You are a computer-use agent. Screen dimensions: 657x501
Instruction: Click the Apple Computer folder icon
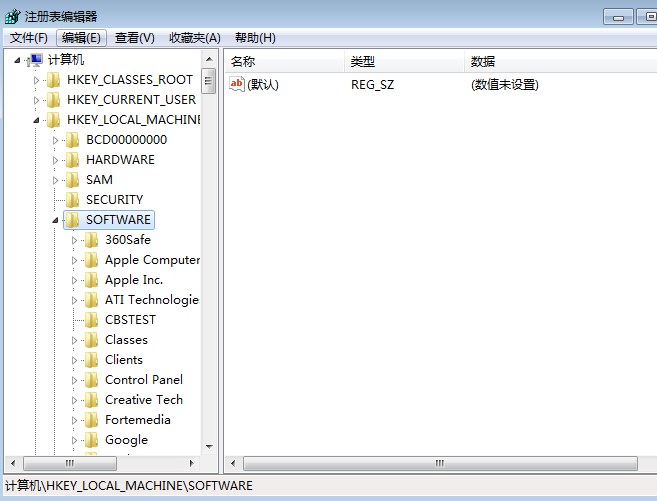click(91, 260)
